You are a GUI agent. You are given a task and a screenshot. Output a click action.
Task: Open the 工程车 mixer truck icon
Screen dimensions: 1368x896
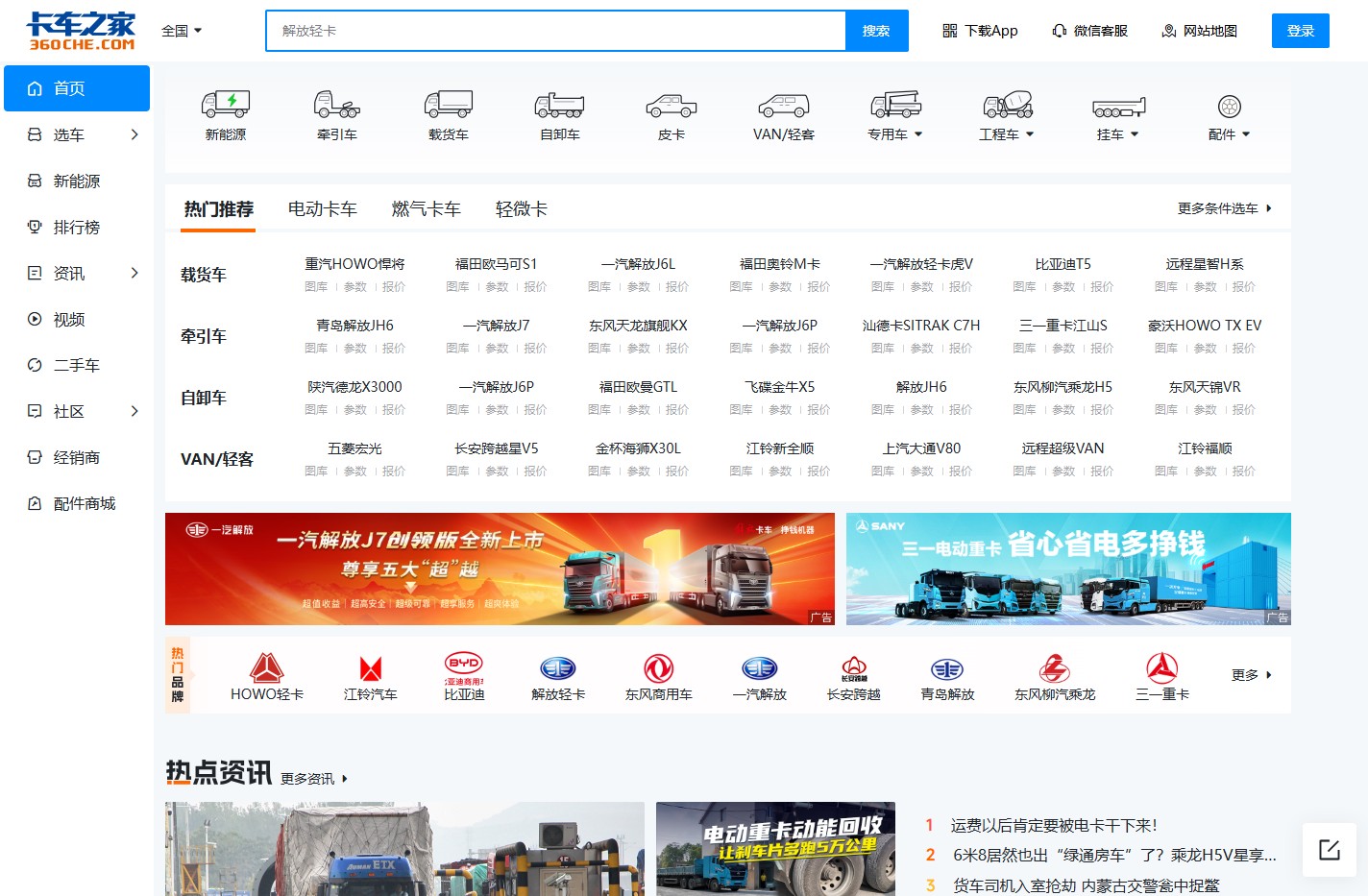[x=1008, y=104]
